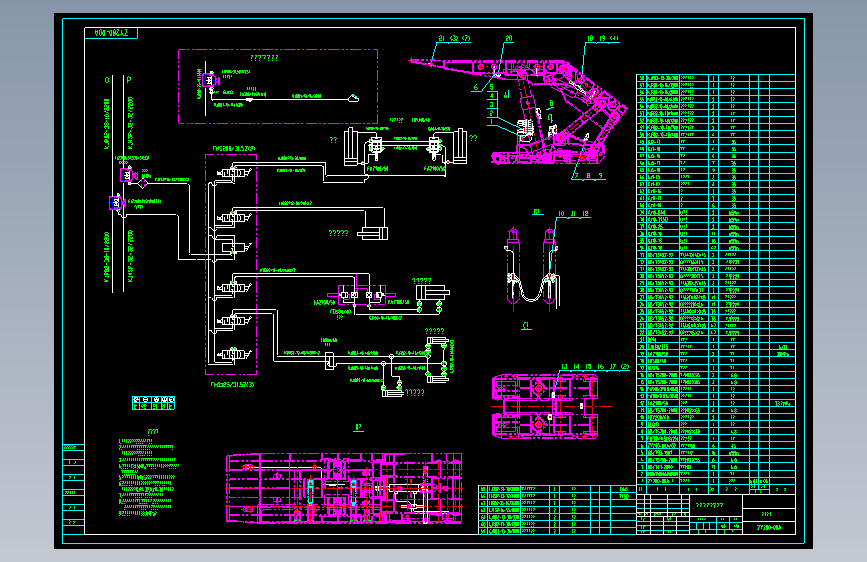Click the "P" view label above the base plan

click(358, 427)
